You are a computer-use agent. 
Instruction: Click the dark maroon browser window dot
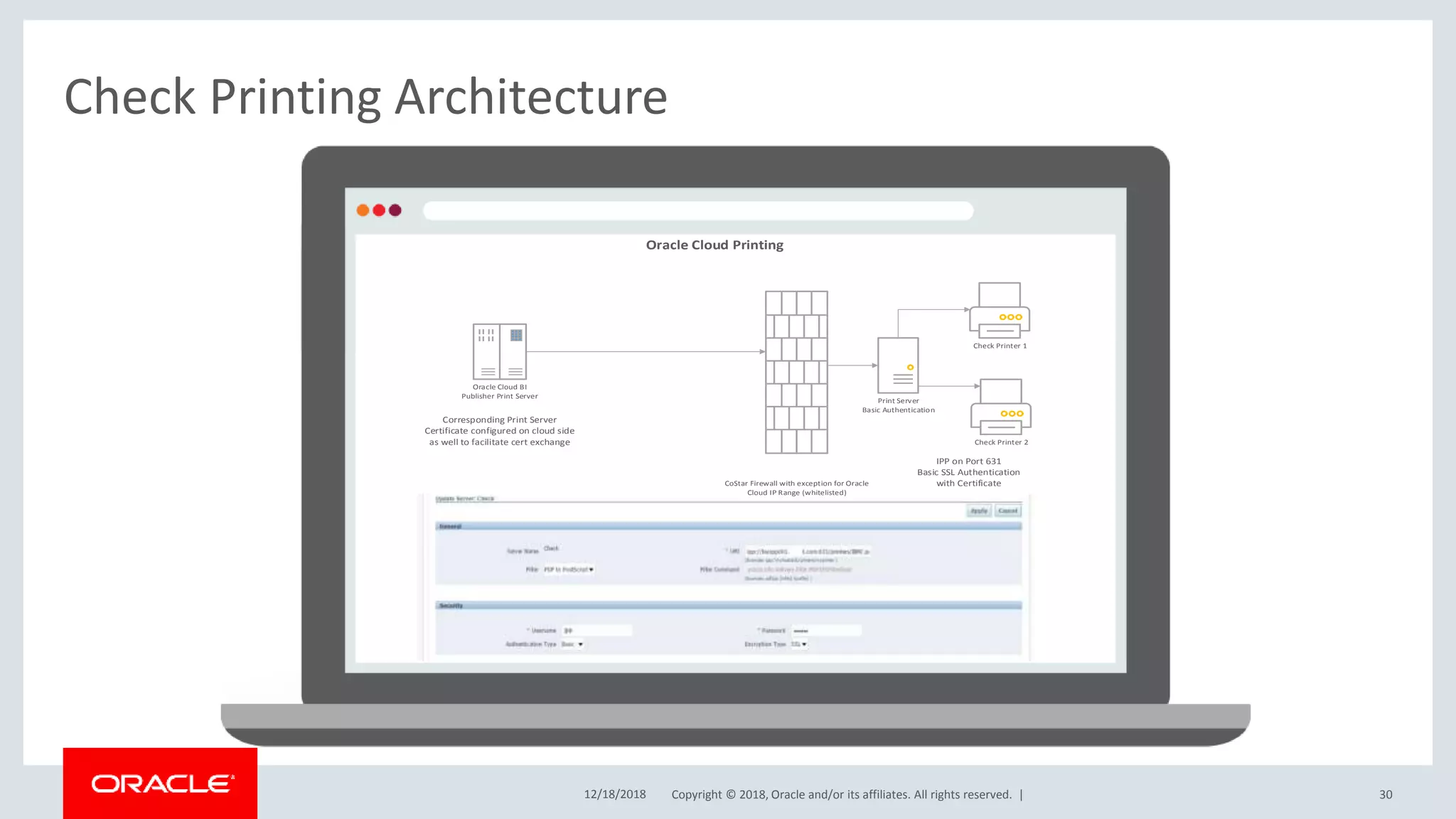395,210
